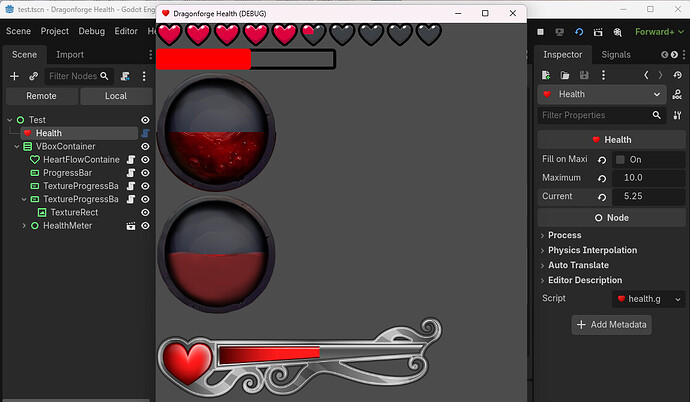690x402 pixels.
Task: Toggle visibility of VBoxContainer node
Action: click(145, 146)
